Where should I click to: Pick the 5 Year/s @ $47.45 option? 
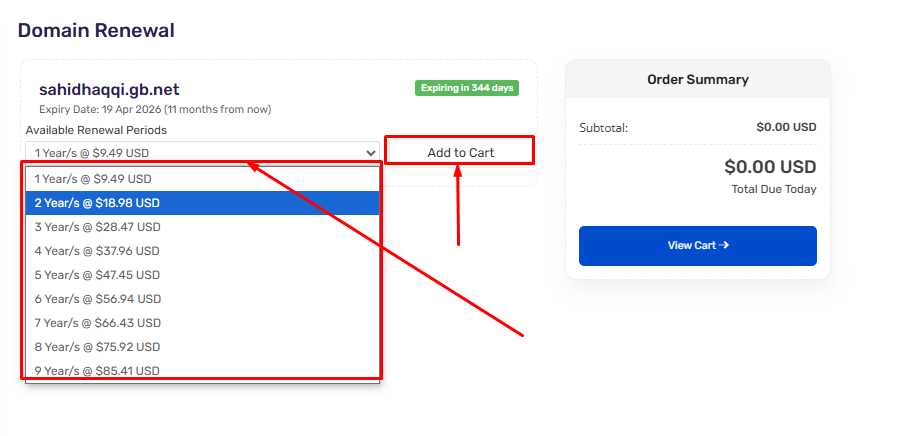pos(202,275)
